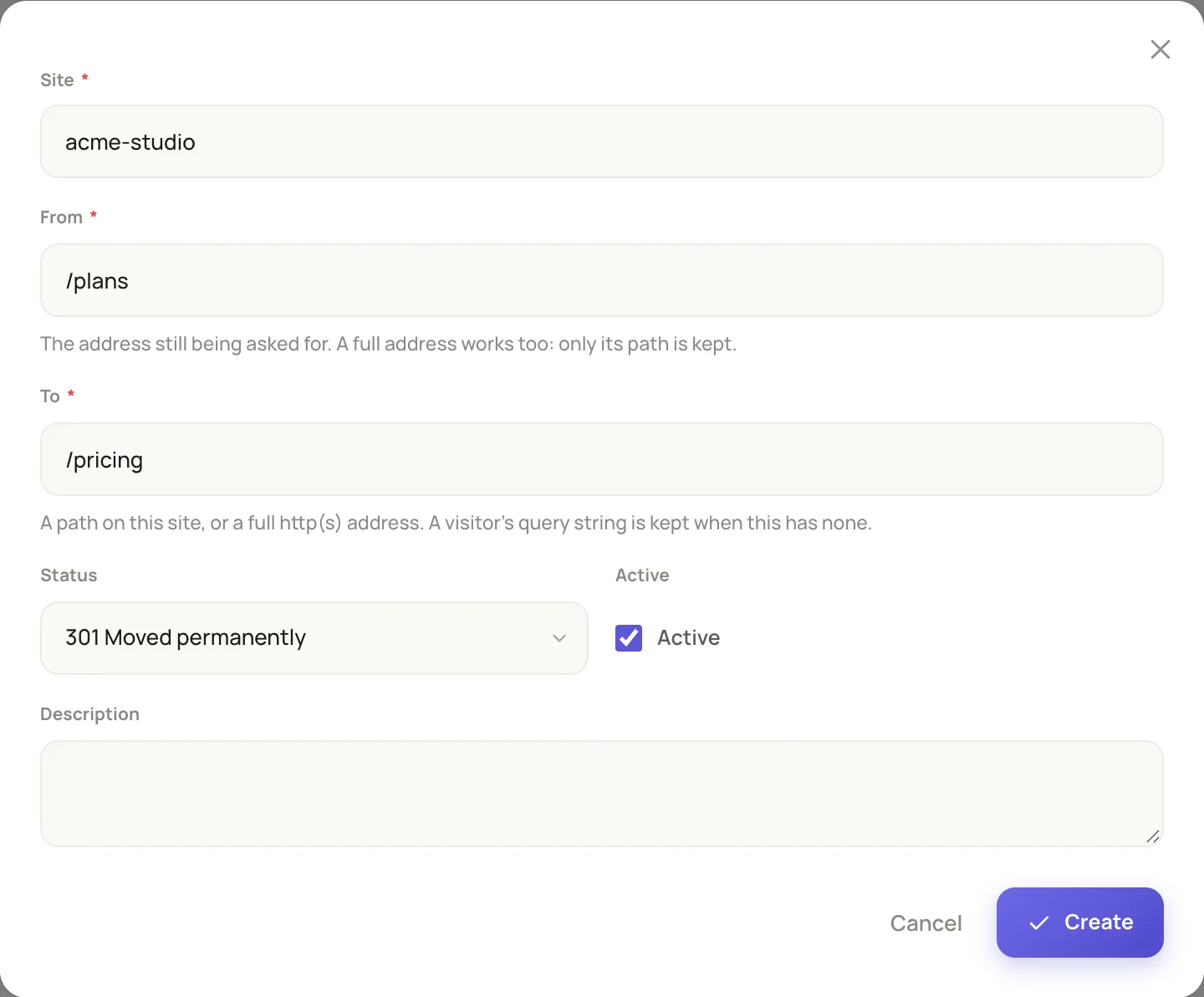This screenshot has width=1204, height=997.
Task: Click the Site field containing acme-studio
Action: point(602,141)
